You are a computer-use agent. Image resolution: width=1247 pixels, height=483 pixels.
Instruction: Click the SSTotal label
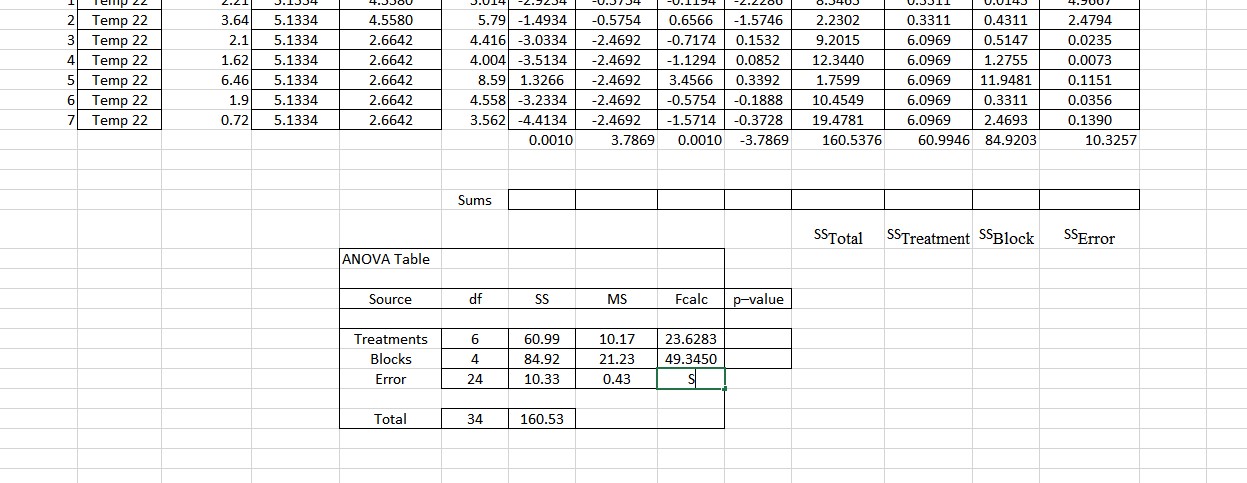tap(839, 238)
